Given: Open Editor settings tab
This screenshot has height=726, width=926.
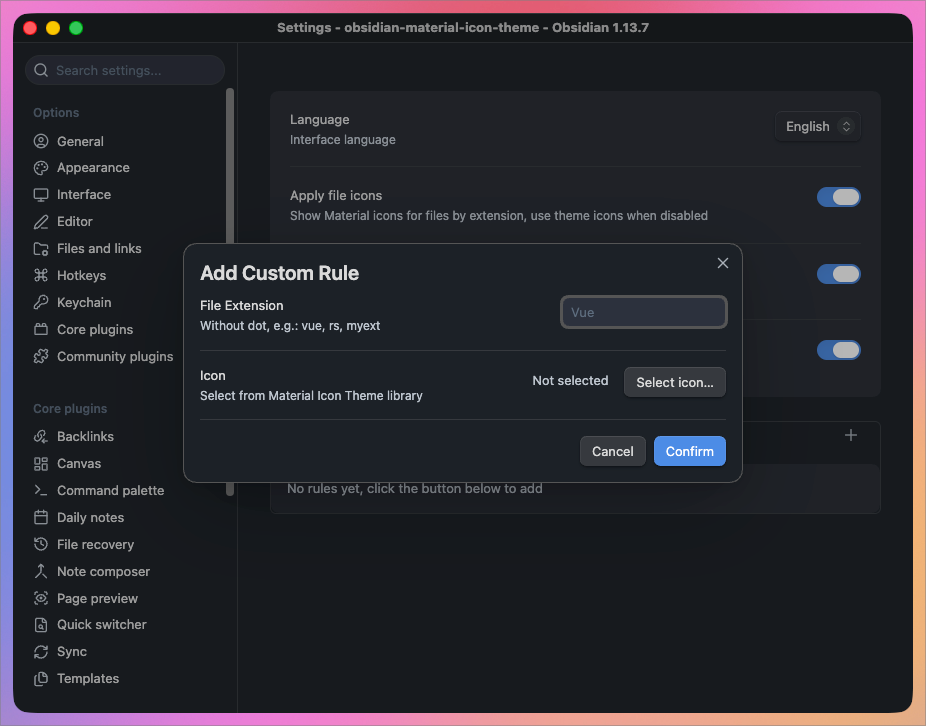Looking at the screenshot, I should coord(74,222).
